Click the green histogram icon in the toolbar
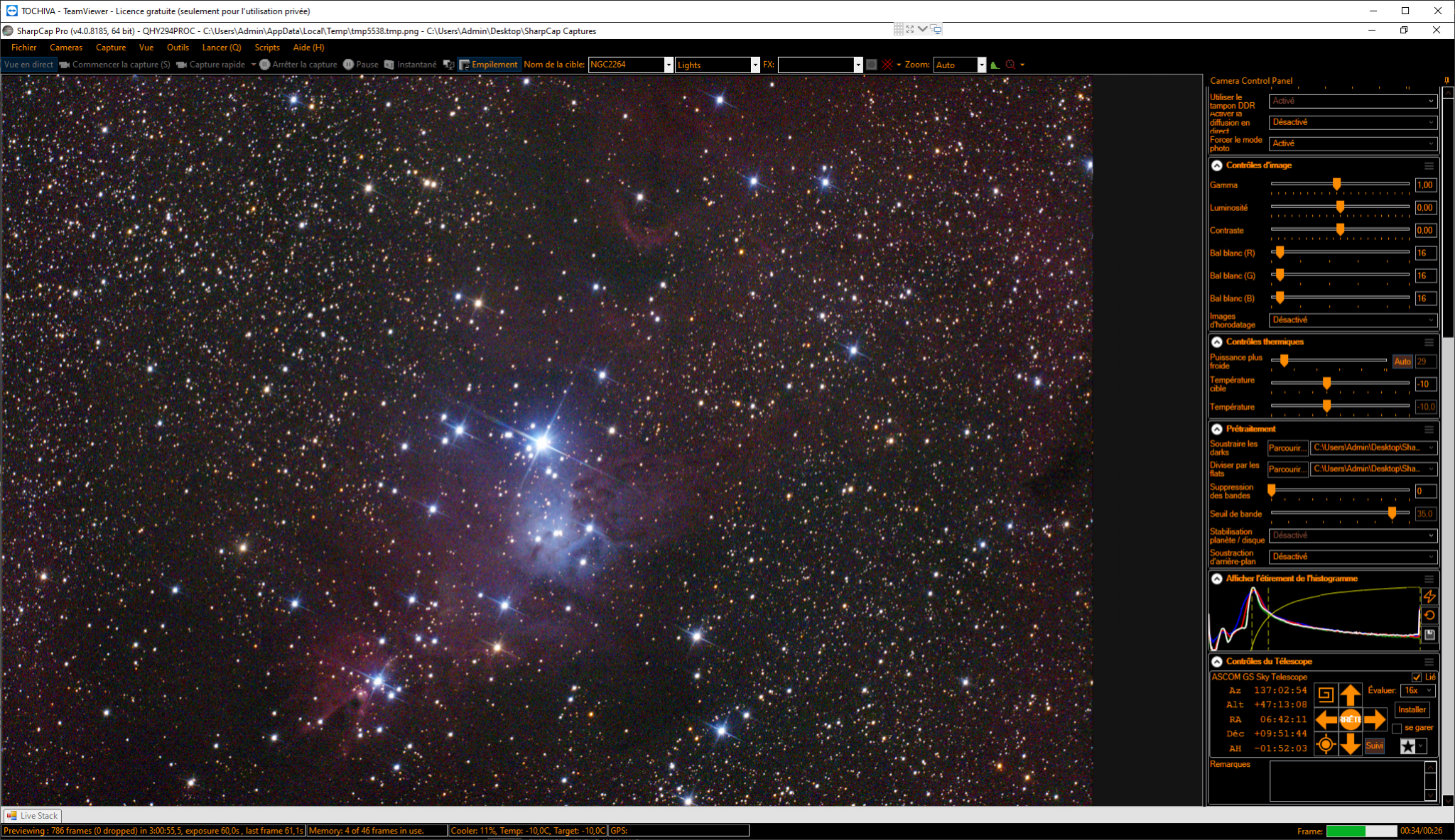 click(995, 65)
